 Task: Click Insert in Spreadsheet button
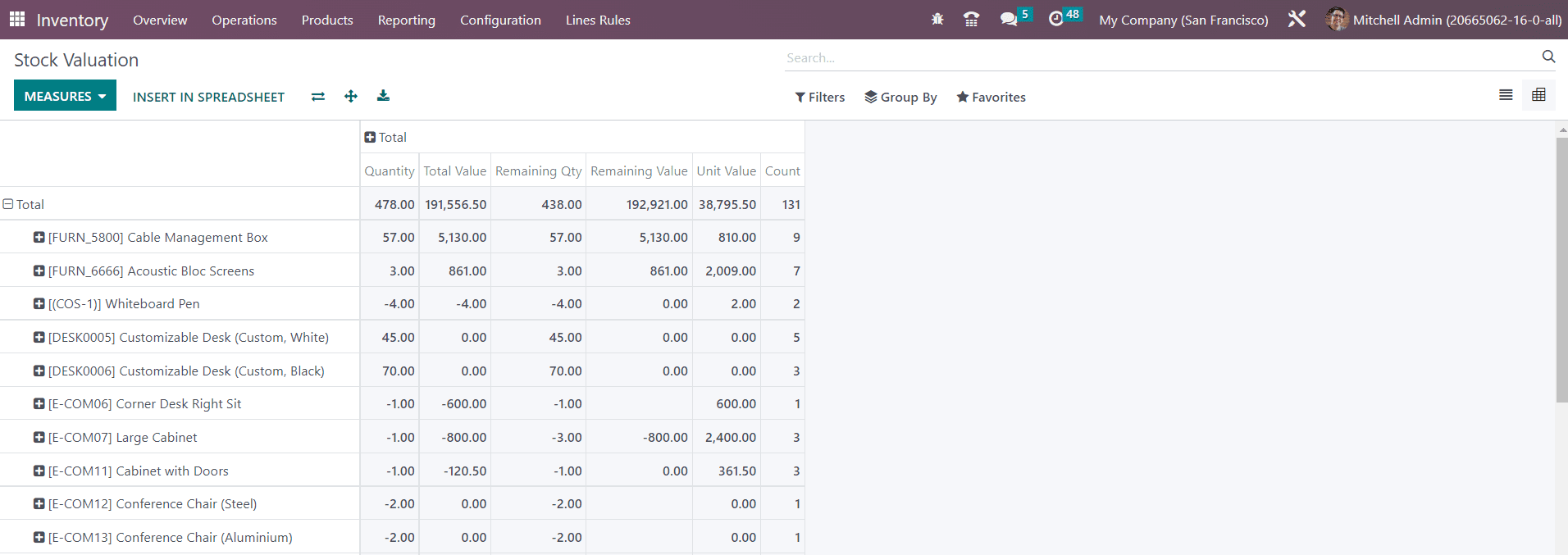(x=208, y=97)
